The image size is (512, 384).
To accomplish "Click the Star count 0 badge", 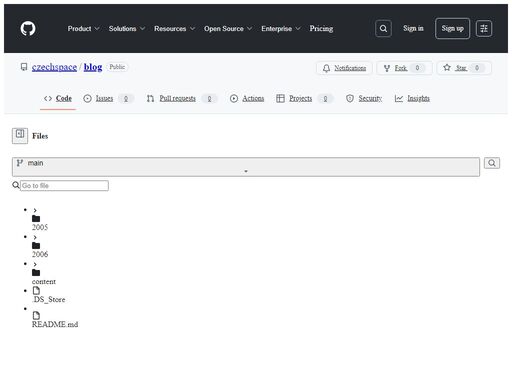I will 477,68.
